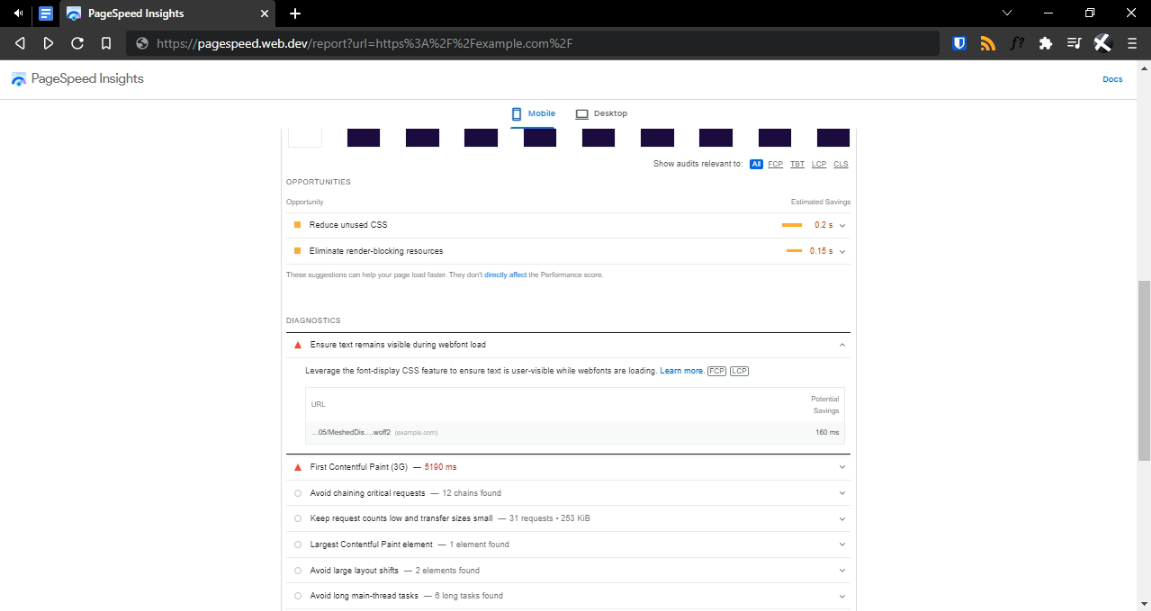Filter audits by FCP
The height and width of the screenshot is (611, 1151).
[x=775, y=164]
